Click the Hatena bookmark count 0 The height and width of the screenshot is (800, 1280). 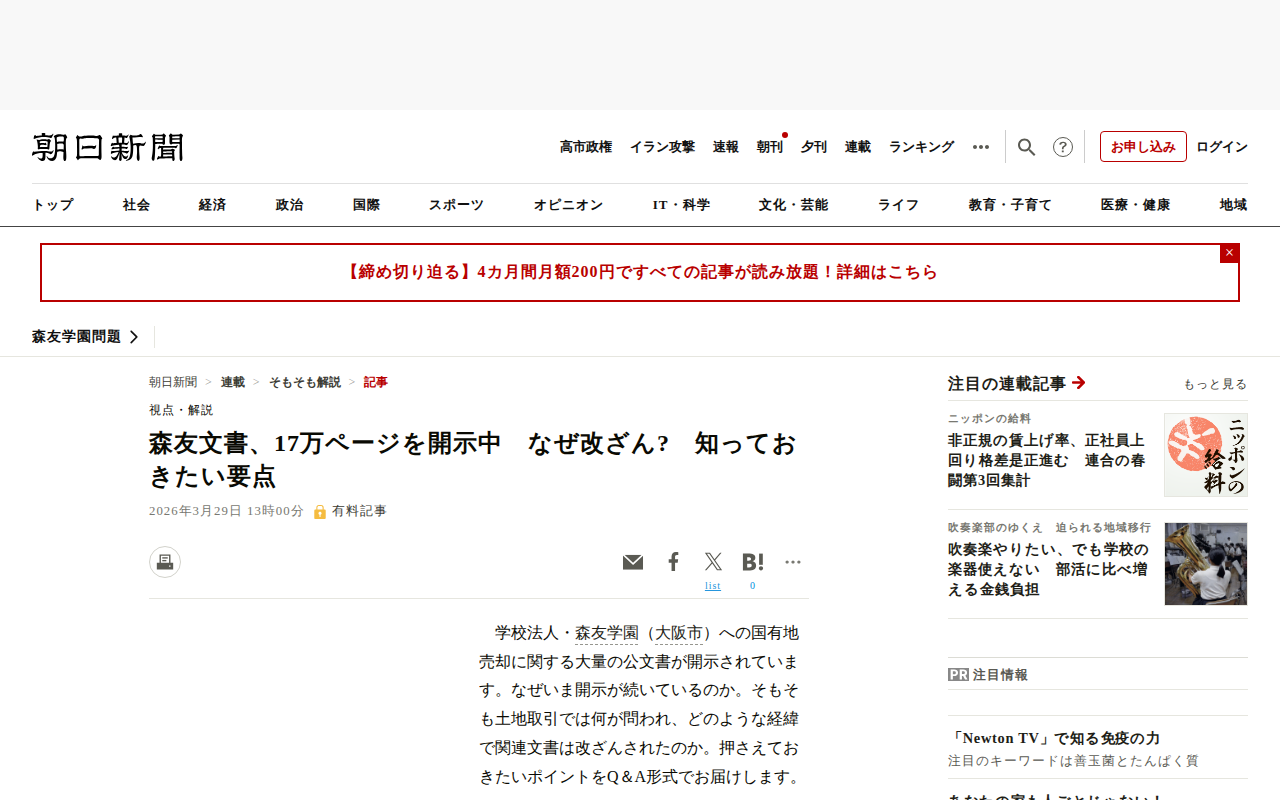[x=753, y=586]
